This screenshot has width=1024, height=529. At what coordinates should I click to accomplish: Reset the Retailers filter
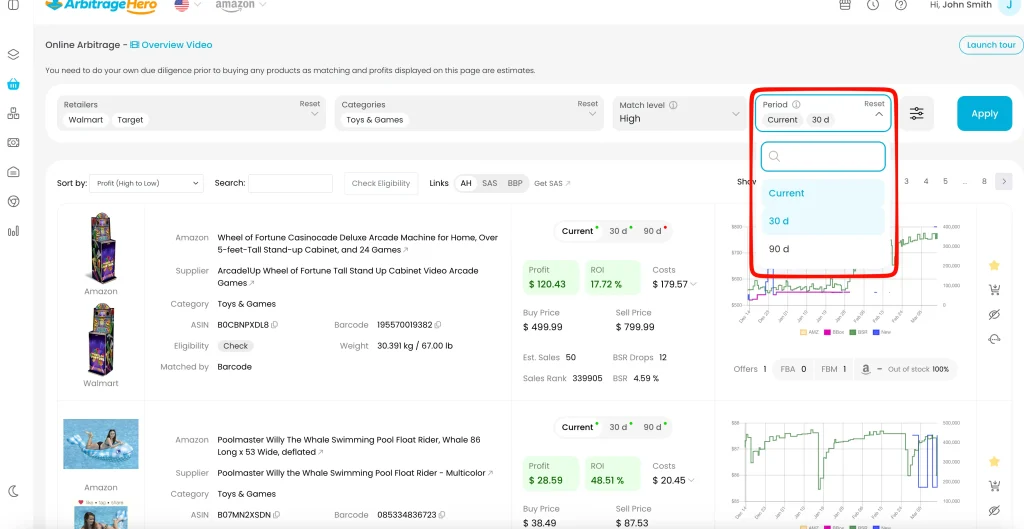coord(310,104)
